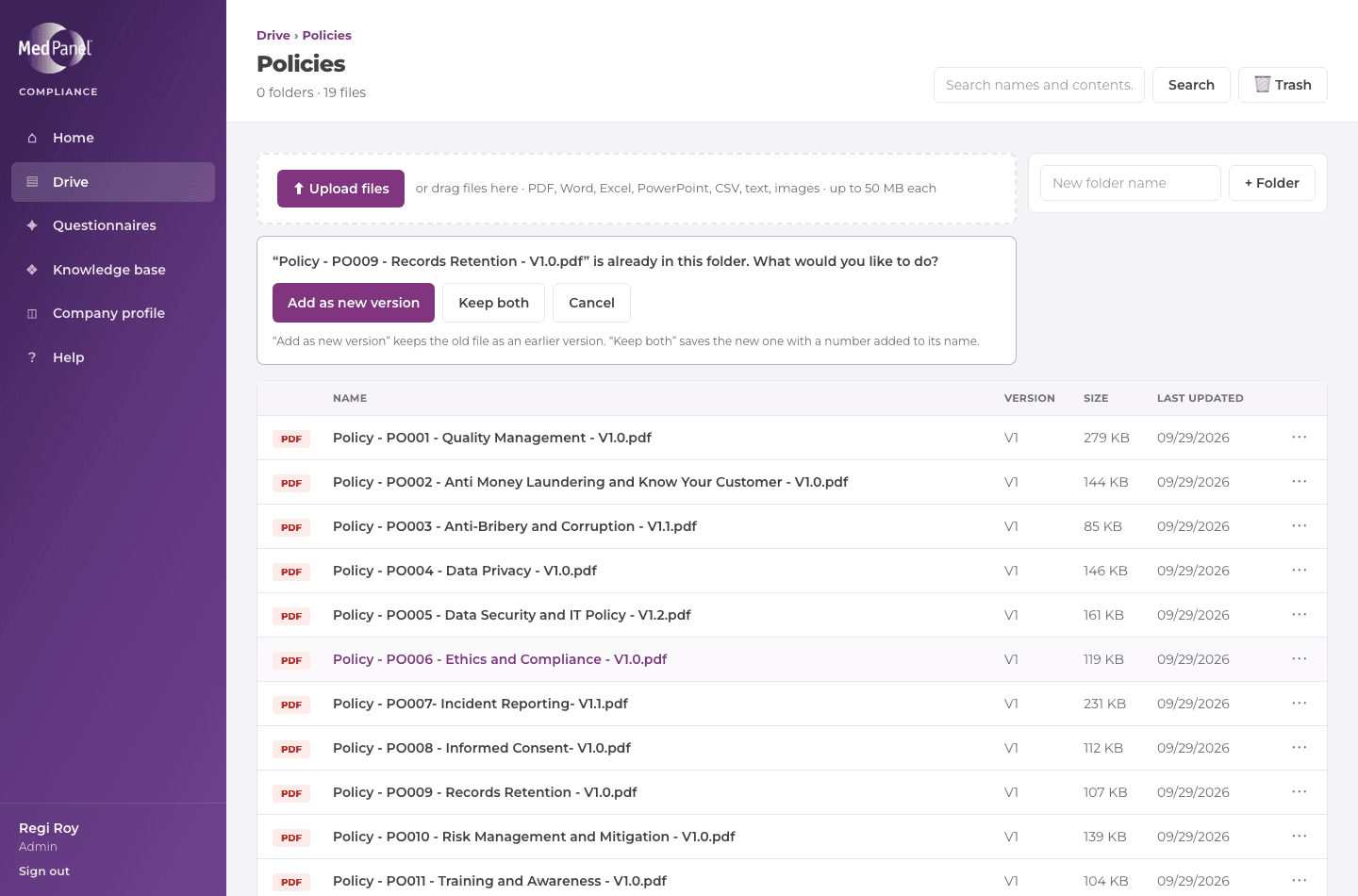Open more options for PO003 Anti-Bribery
The image size is (1358, 896).
click(1300, 525)
